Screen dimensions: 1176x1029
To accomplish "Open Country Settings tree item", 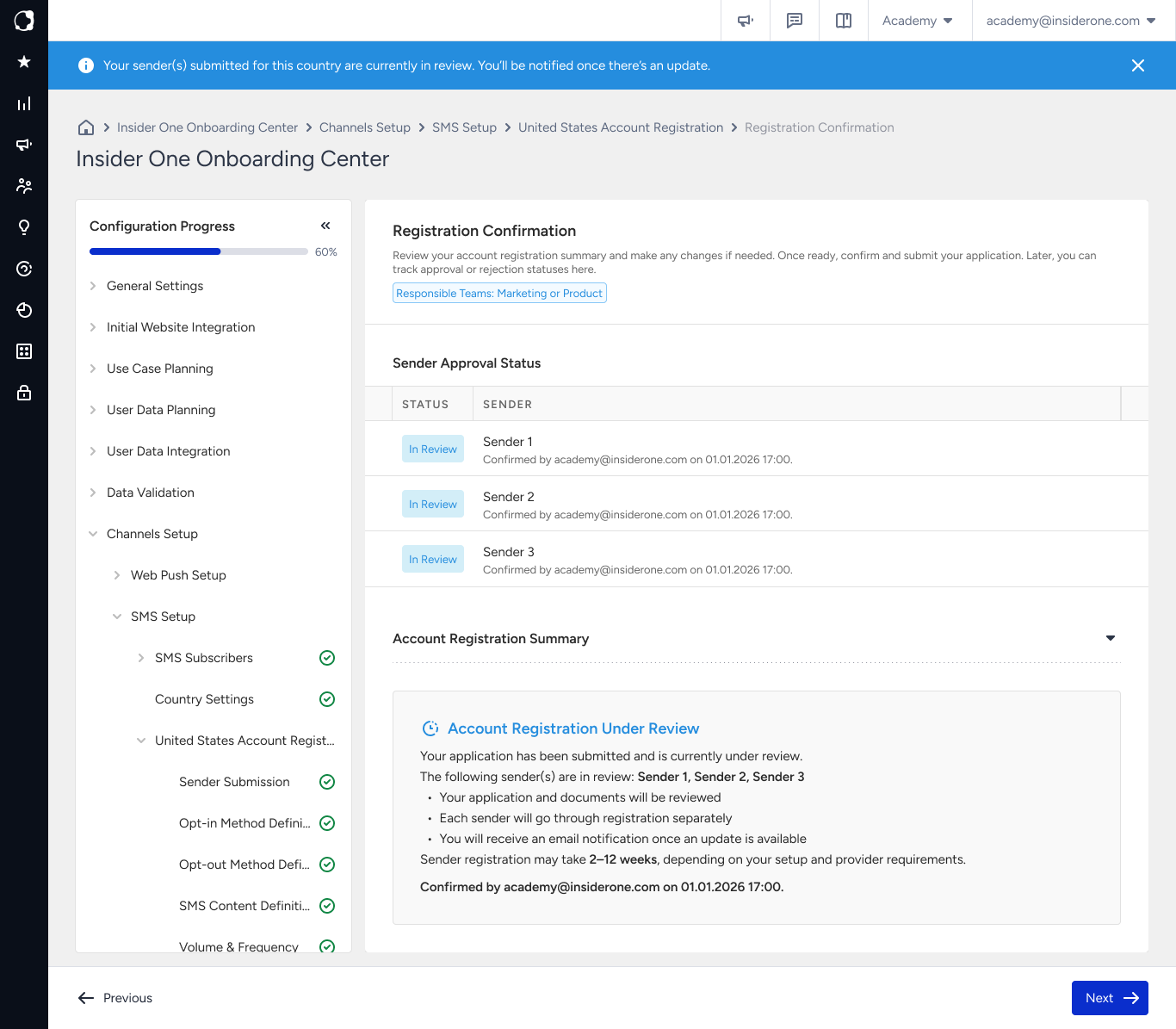I will coord(205,699).
